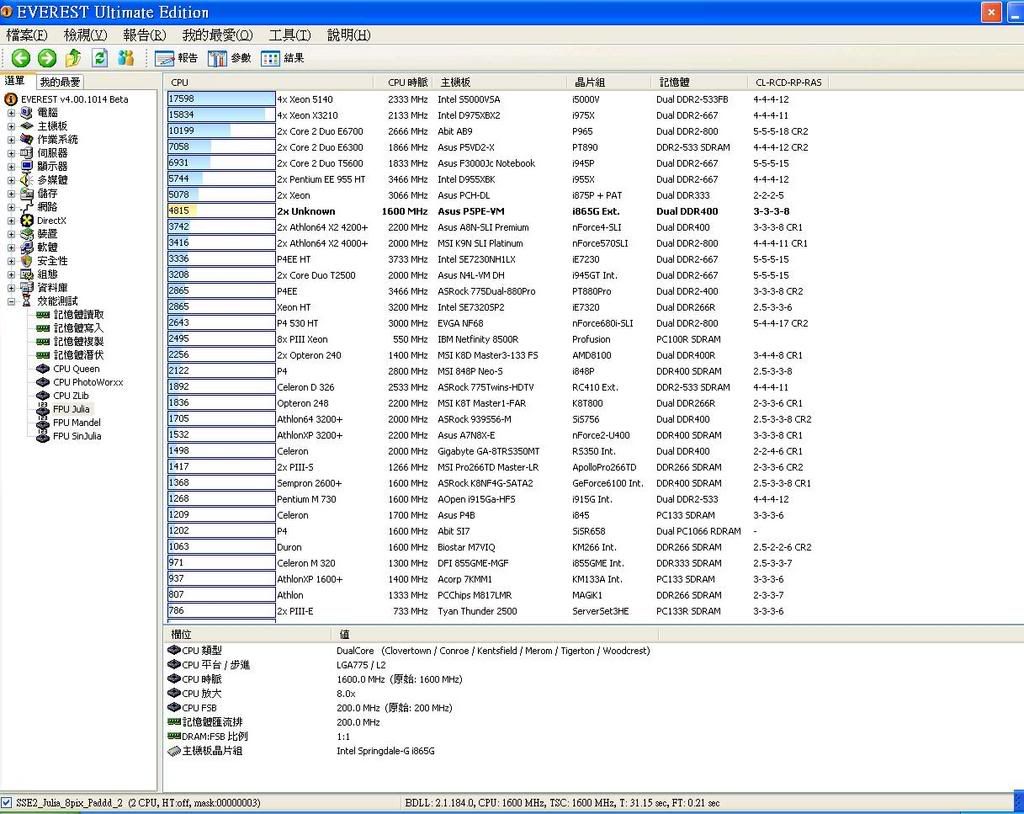Switch to the 我的最愛 favorites tab

pyautogui.click(x=59, y=82)
